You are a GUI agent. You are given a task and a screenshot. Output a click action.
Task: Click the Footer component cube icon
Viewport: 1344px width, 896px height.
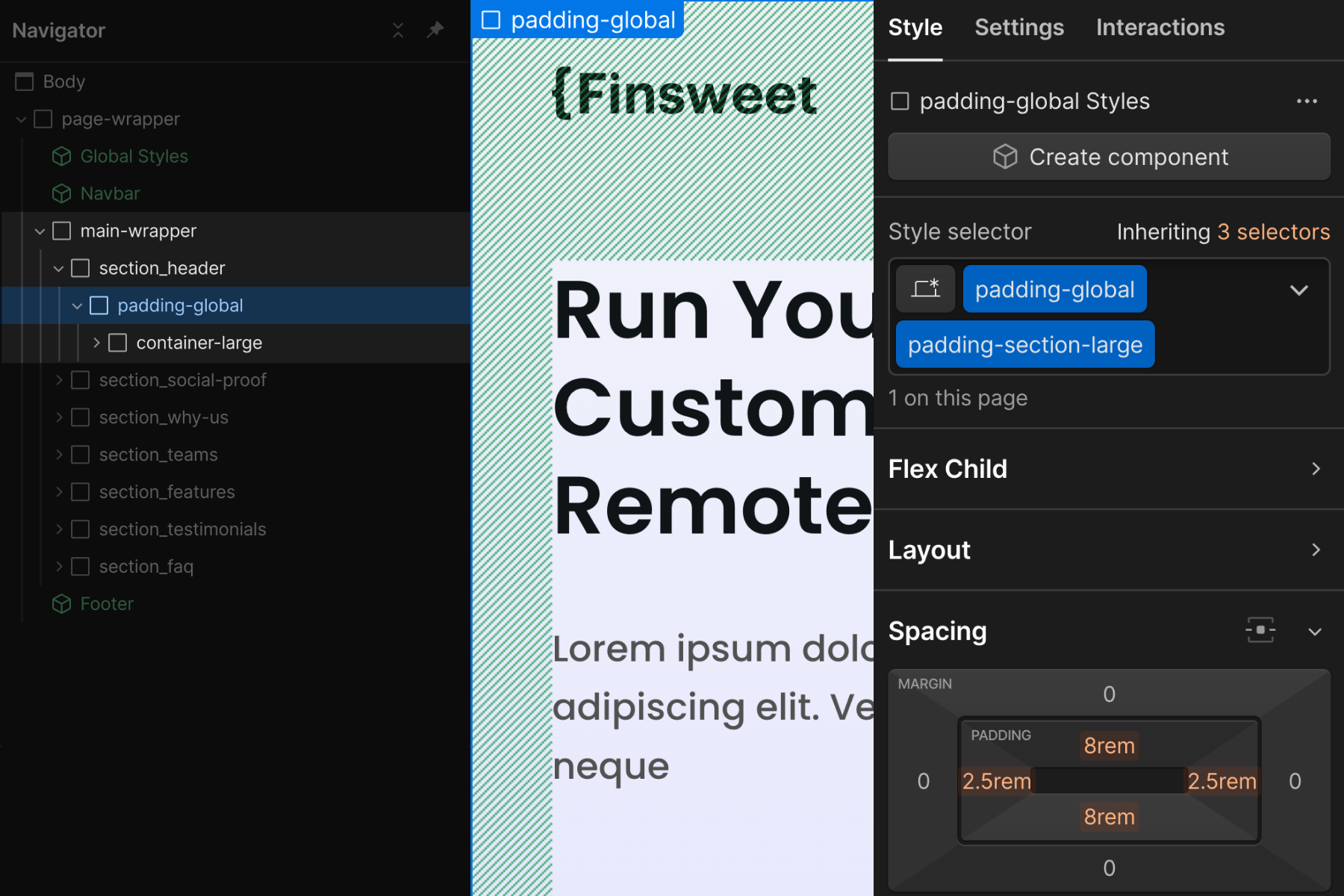click(61, 603)
